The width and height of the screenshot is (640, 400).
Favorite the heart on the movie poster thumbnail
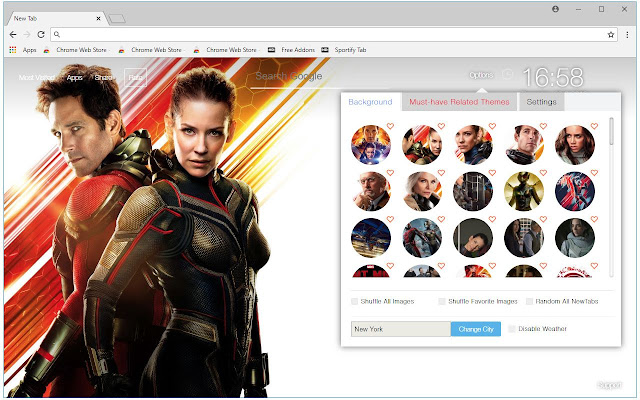tap(390, 126)
